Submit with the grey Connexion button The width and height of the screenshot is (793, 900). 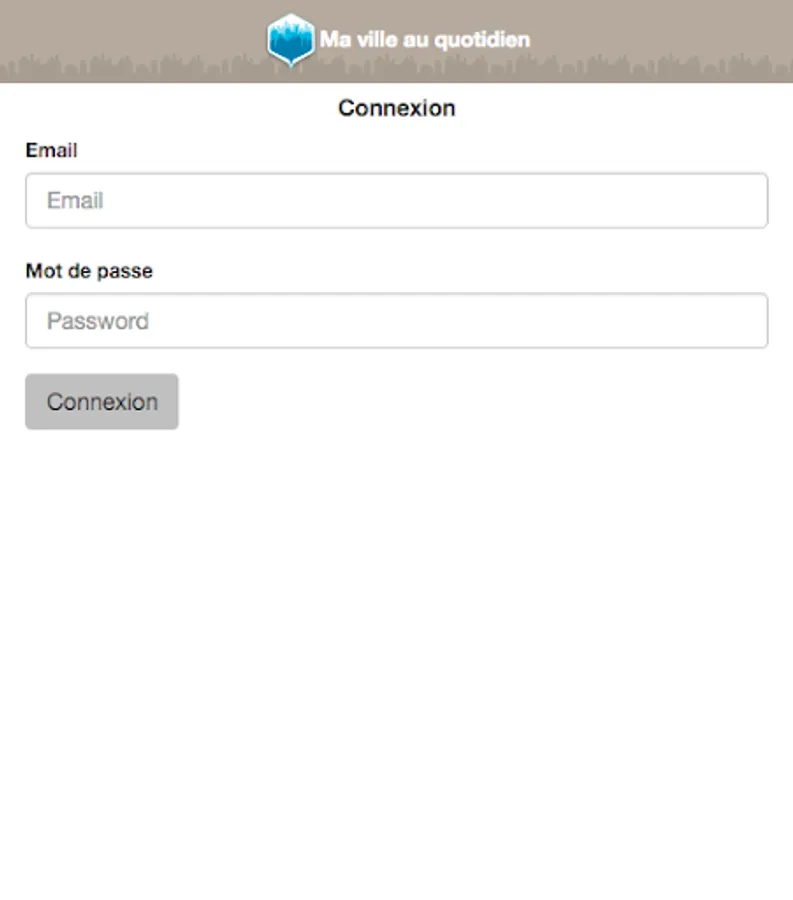tap(102, 401)
